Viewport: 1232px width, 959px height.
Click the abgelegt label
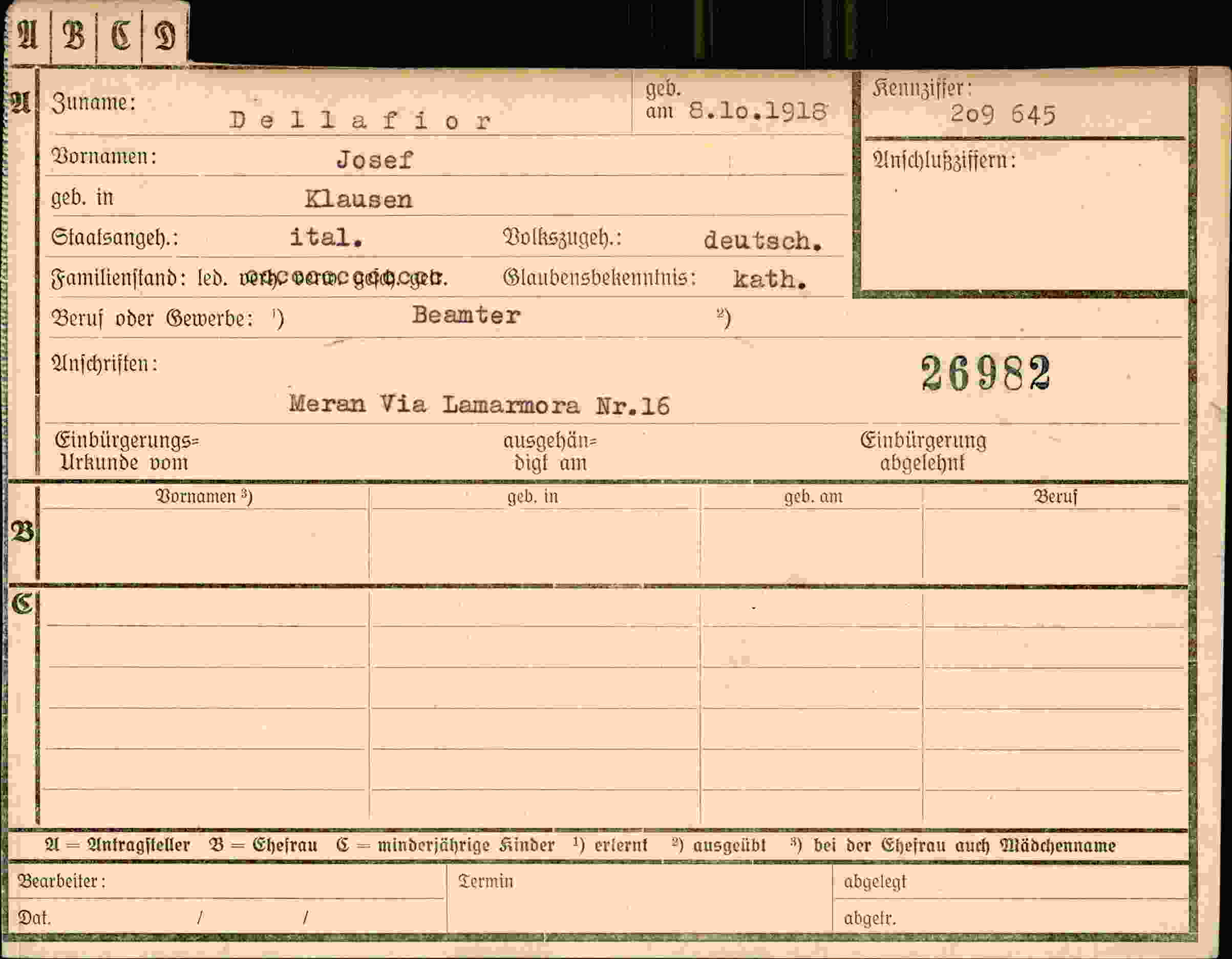[875, 881]
